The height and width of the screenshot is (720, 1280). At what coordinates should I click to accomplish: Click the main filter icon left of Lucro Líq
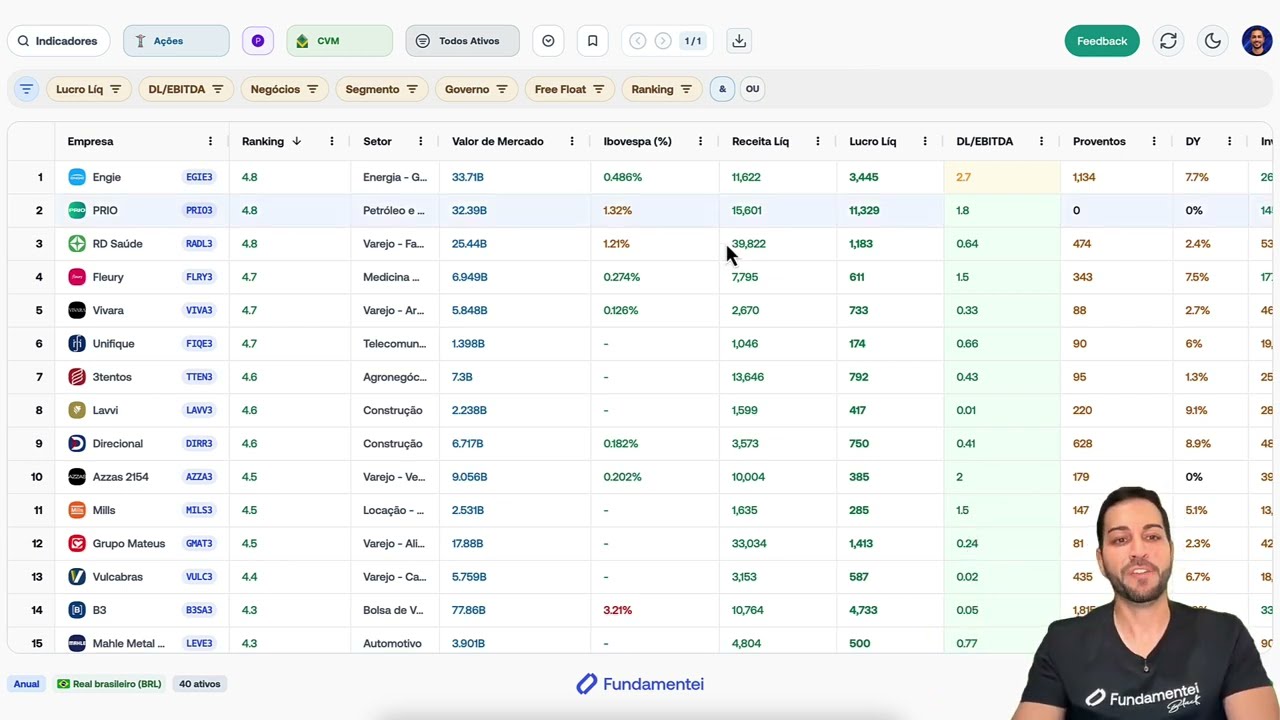click(x=27, y=89)
